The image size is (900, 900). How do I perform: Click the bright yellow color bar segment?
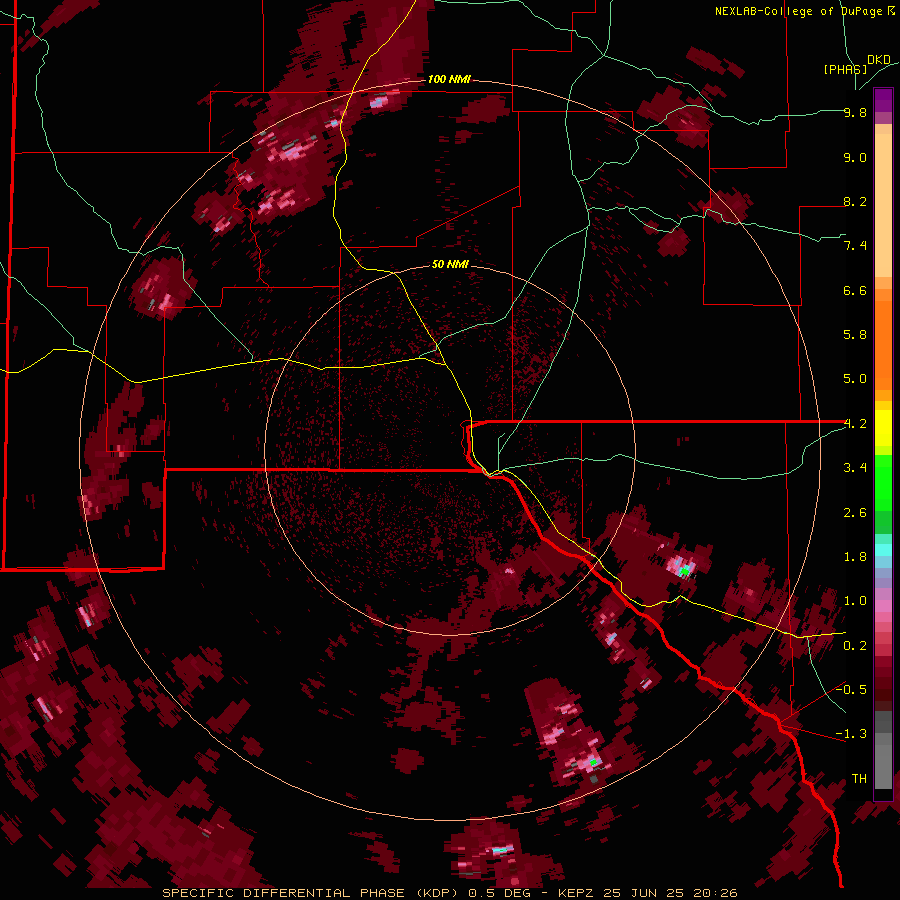click(x=883, y=428)
